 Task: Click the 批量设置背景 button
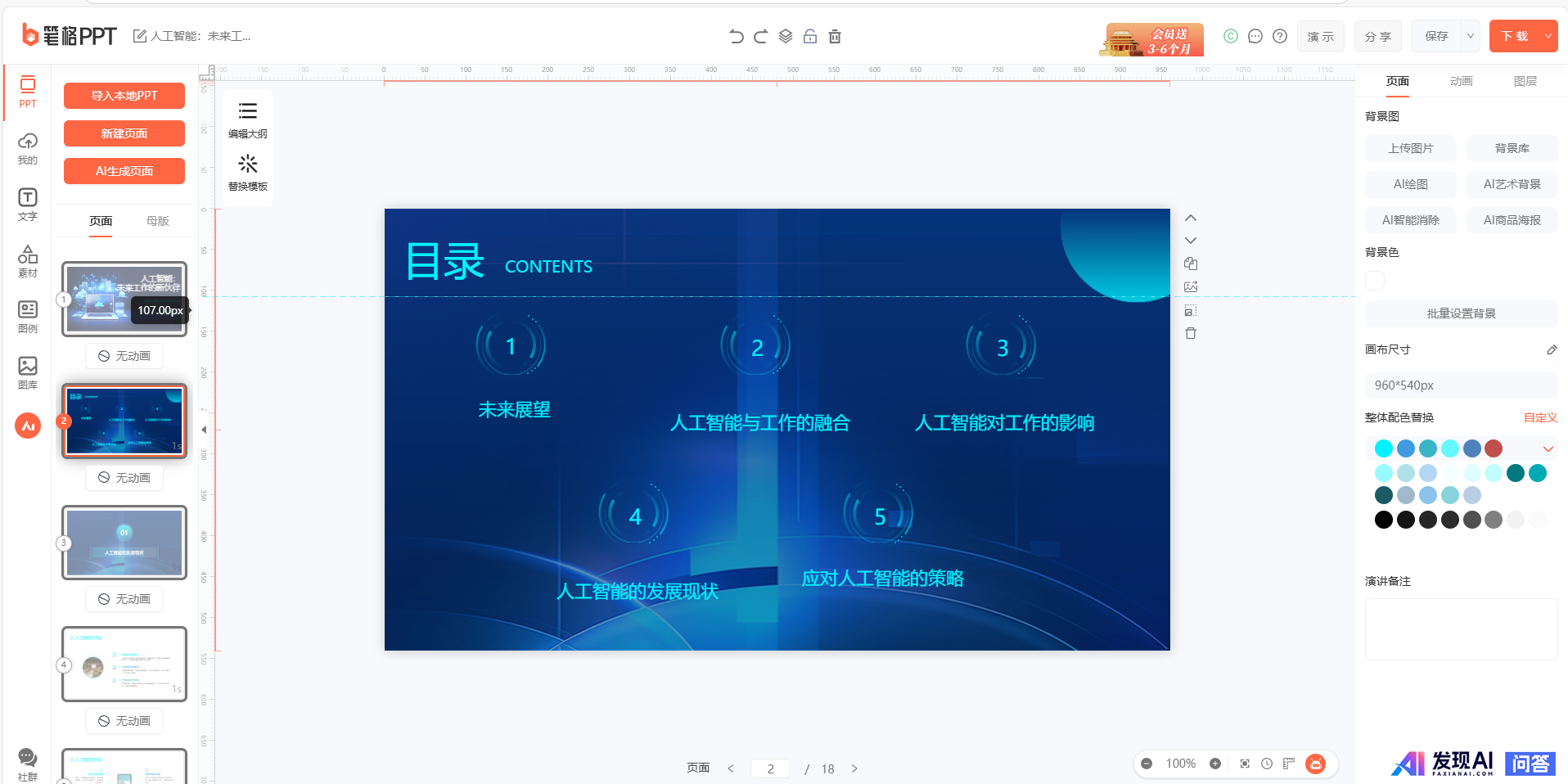coord(1462,313)
